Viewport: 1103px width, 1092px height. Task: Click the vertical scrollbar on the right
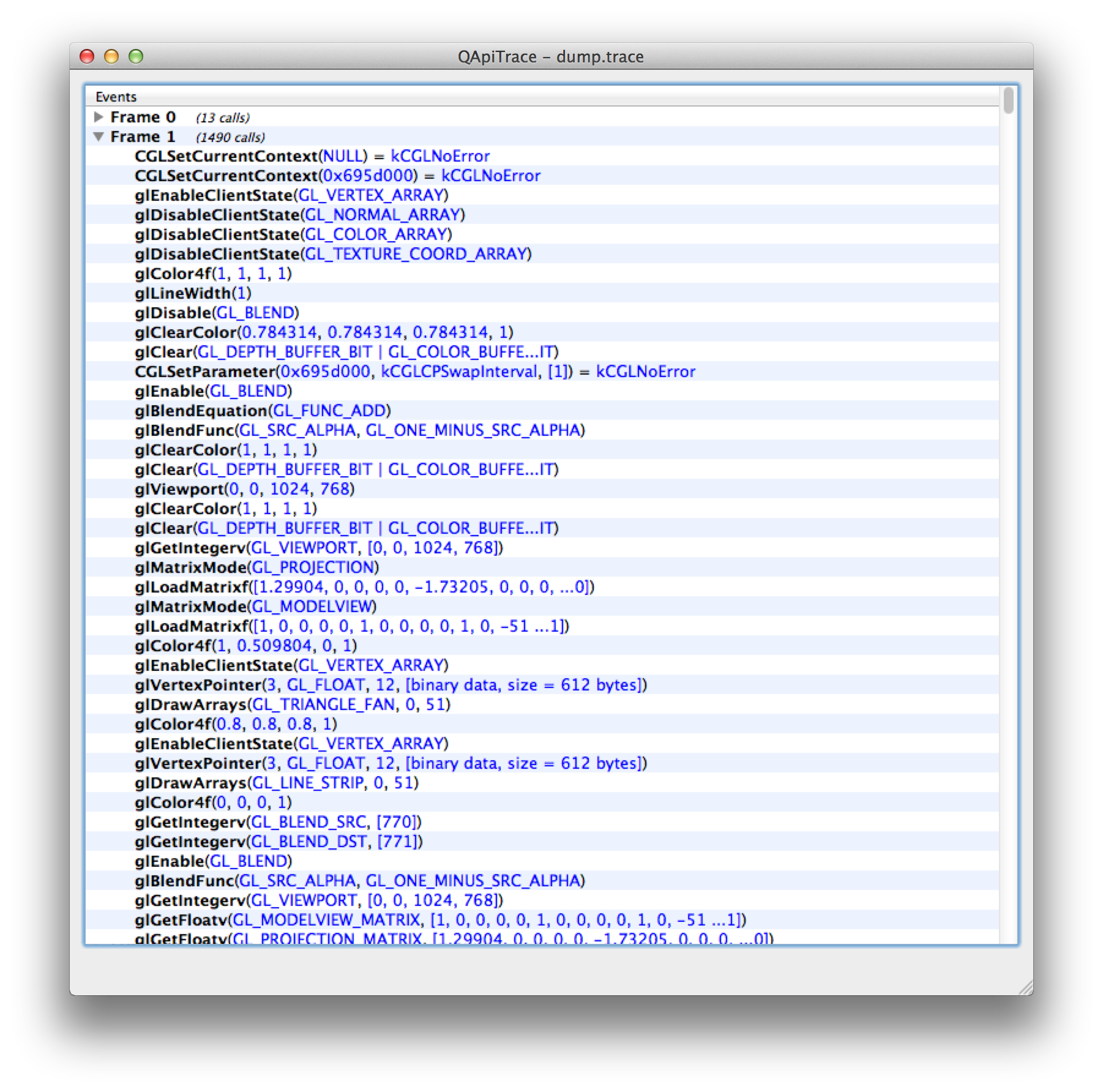click(x=1009, y=245)
